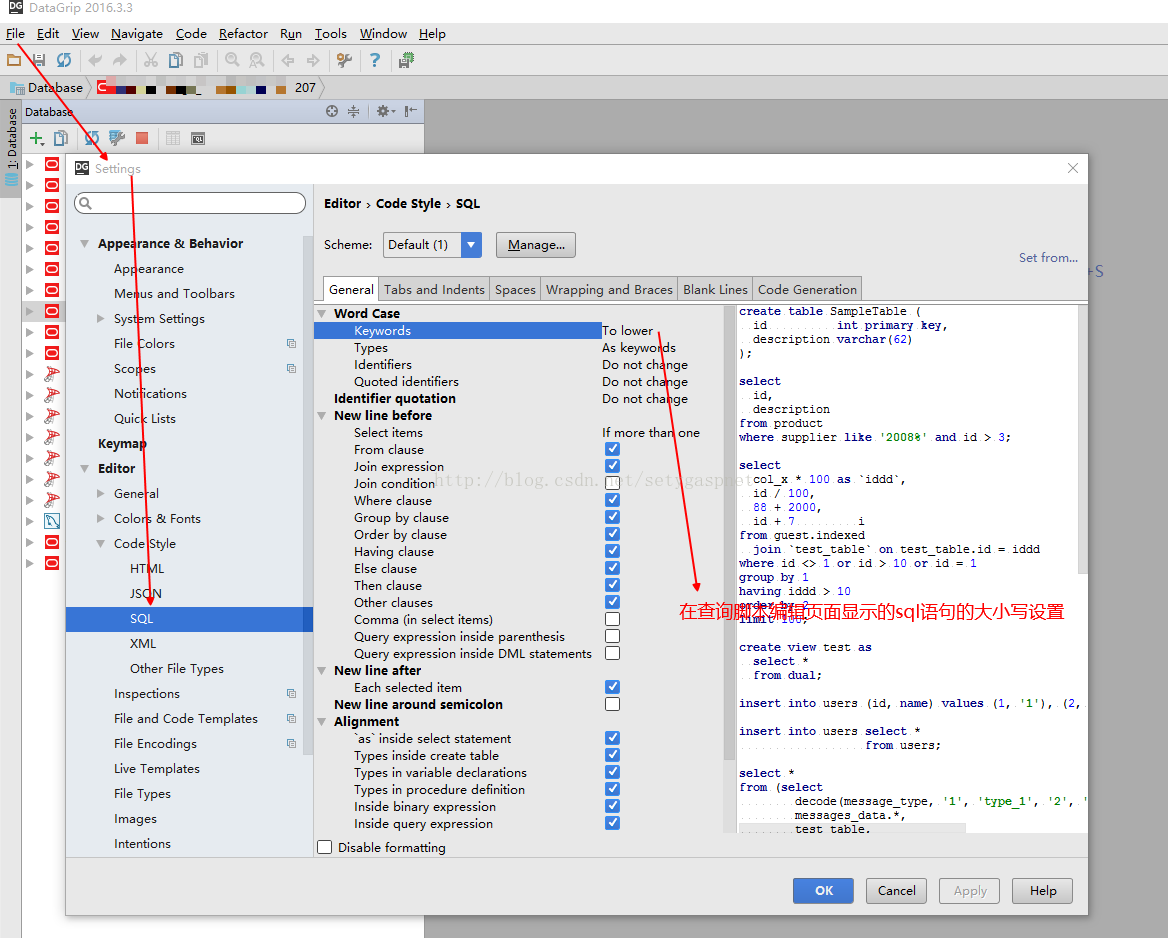The image size is (1168, 938).
Task: Click the Paste icon in main toolbar
Action: click(x=201, y=60)
